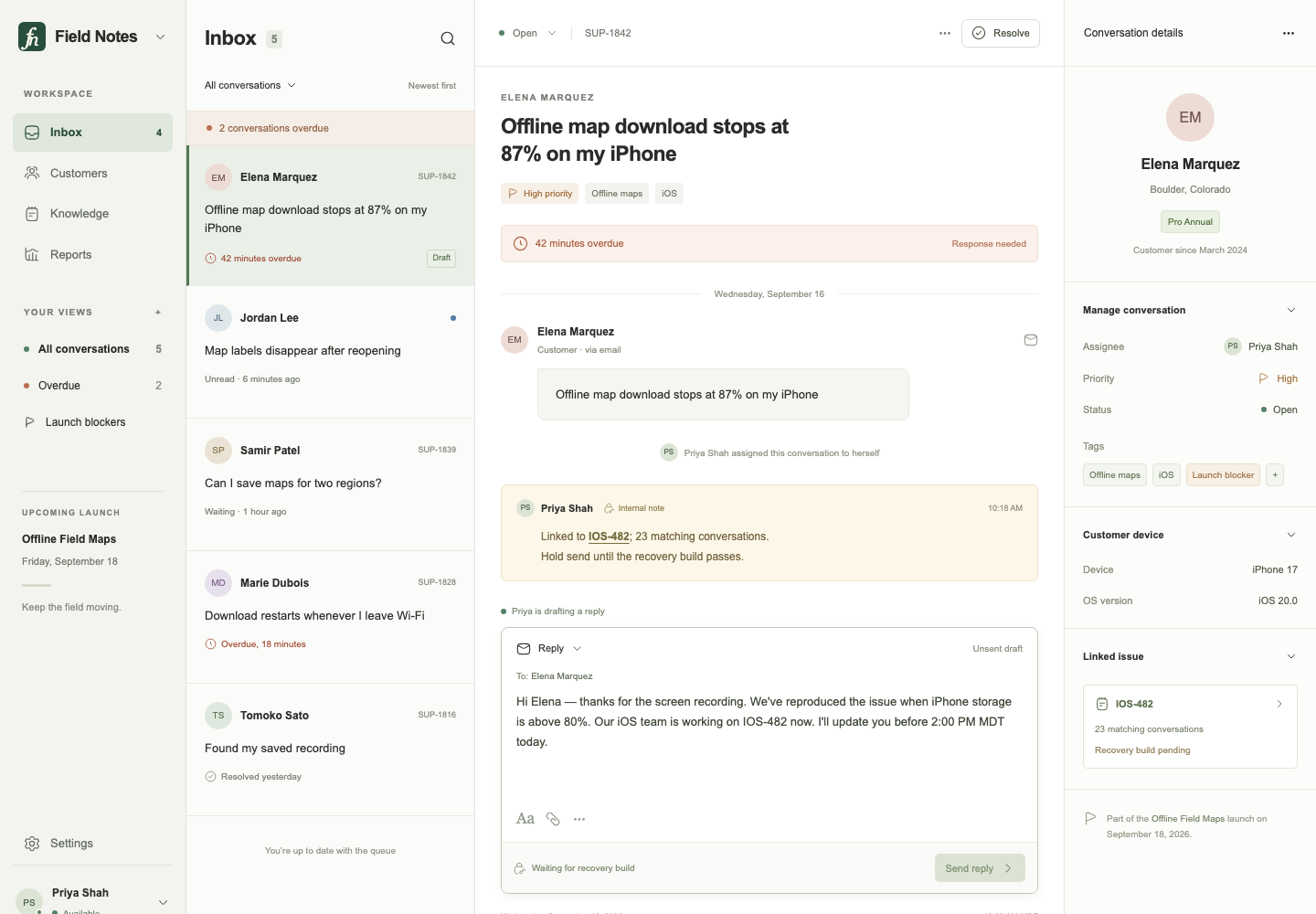Open the Reports section
The image size is (1316, 914).
[x=92, y=255]
